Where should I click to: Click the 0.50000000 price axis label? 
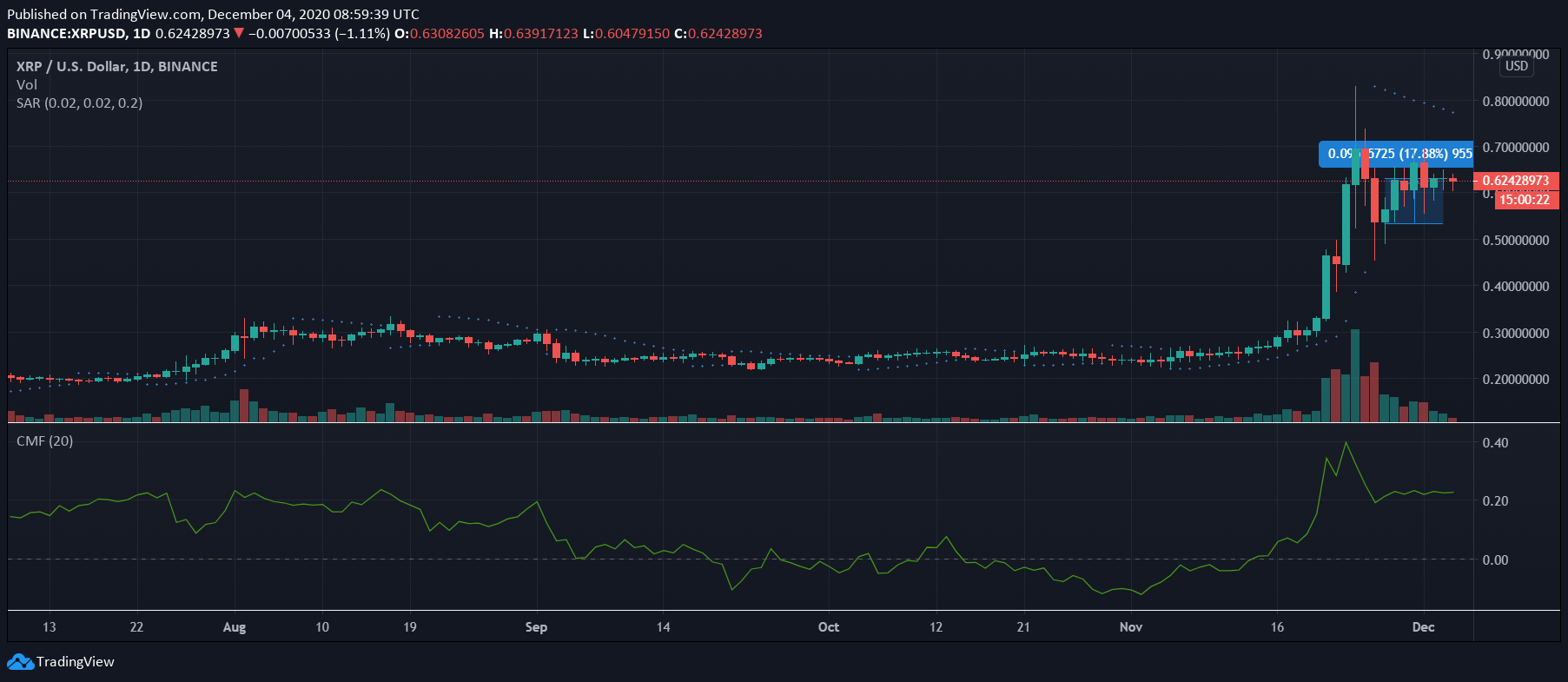tap(1516, 241)
